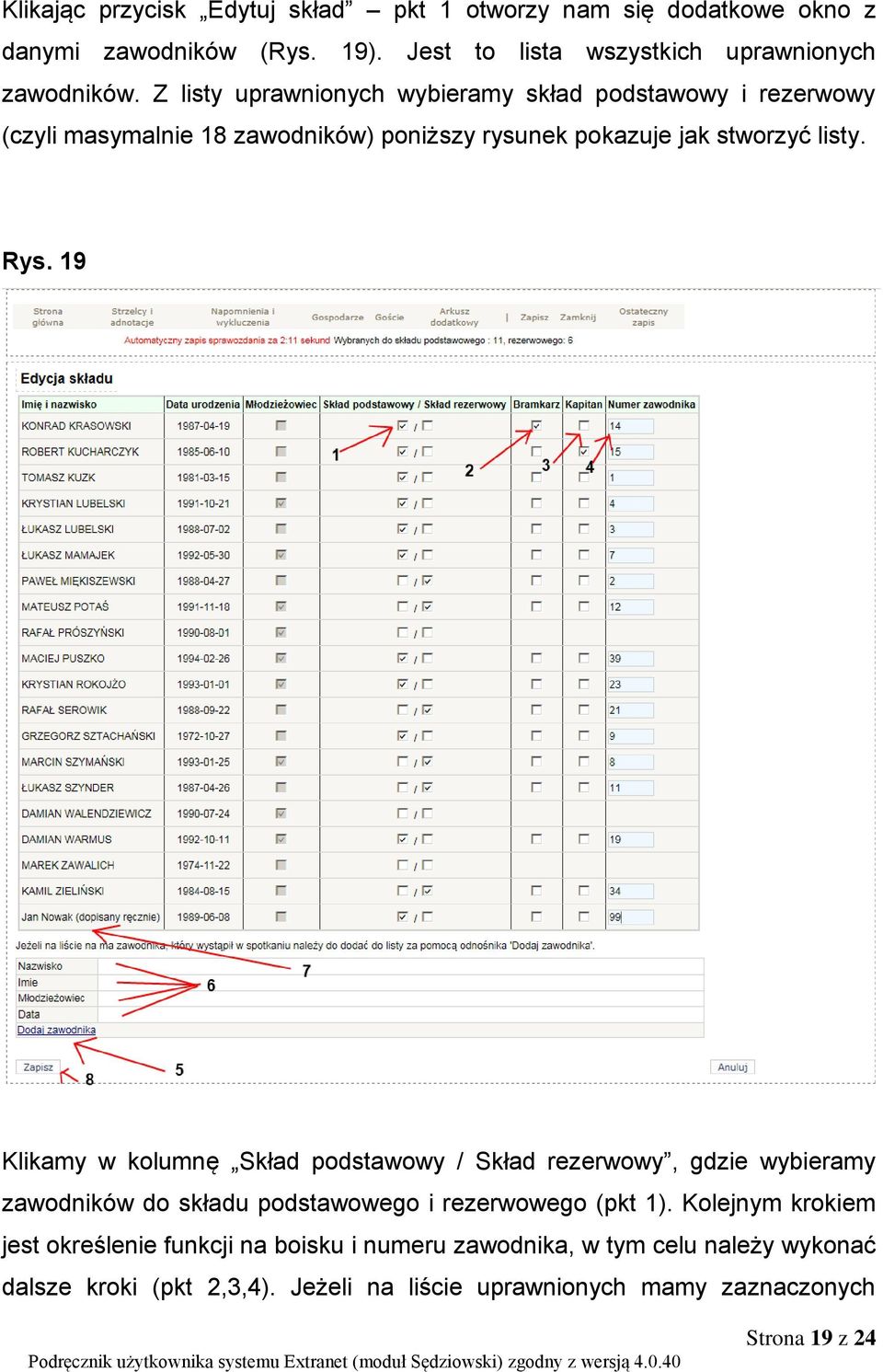
Task: Toggle Kapitan checkbox for Robert Kucharczyk
Action: coord(584,452)
